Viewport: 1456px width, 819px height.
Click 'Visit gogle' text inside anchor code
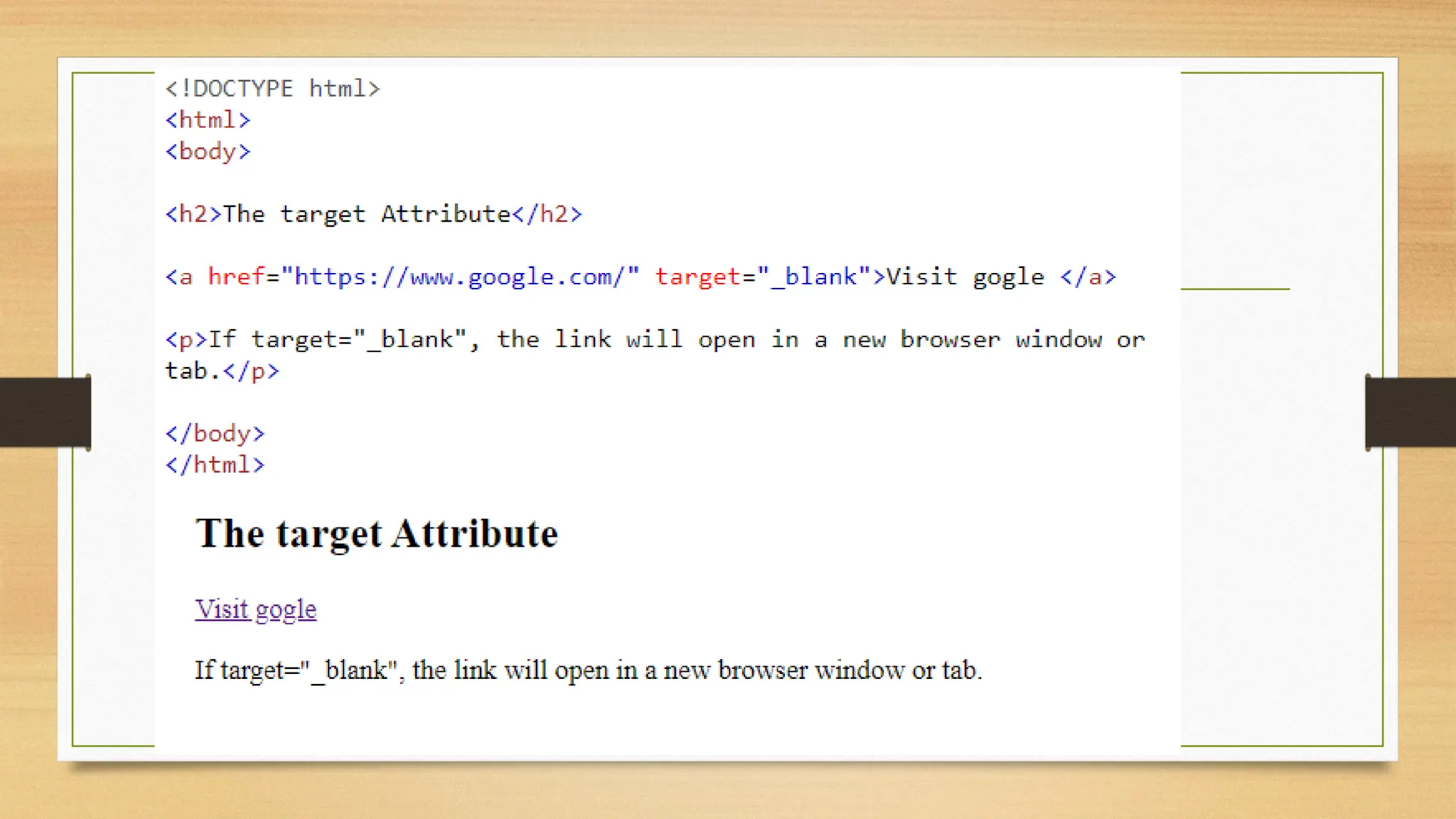(x=965, y=277)
